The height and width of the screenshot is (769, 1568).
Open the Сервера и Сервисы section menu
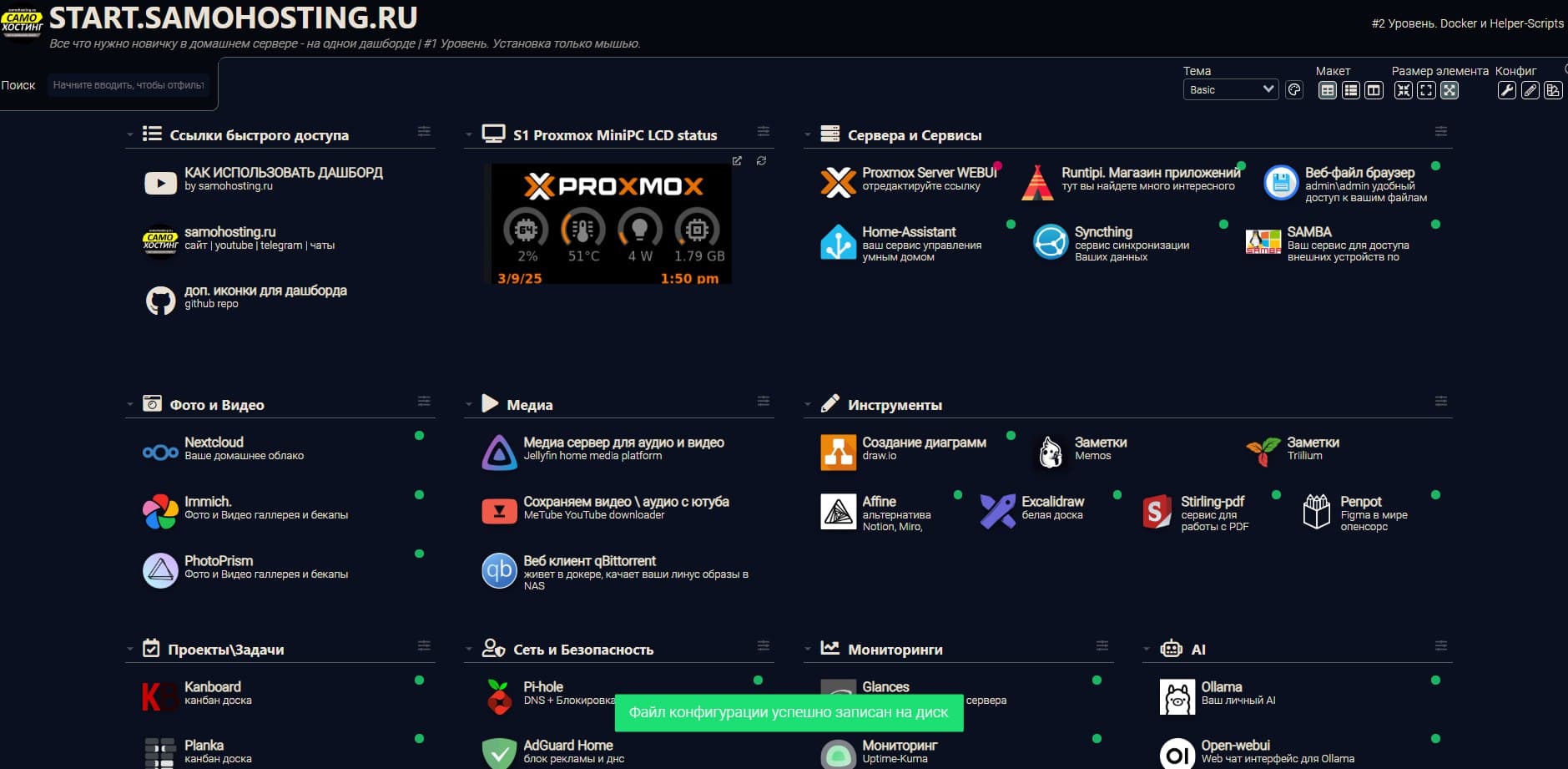(x=1440, y=132)
